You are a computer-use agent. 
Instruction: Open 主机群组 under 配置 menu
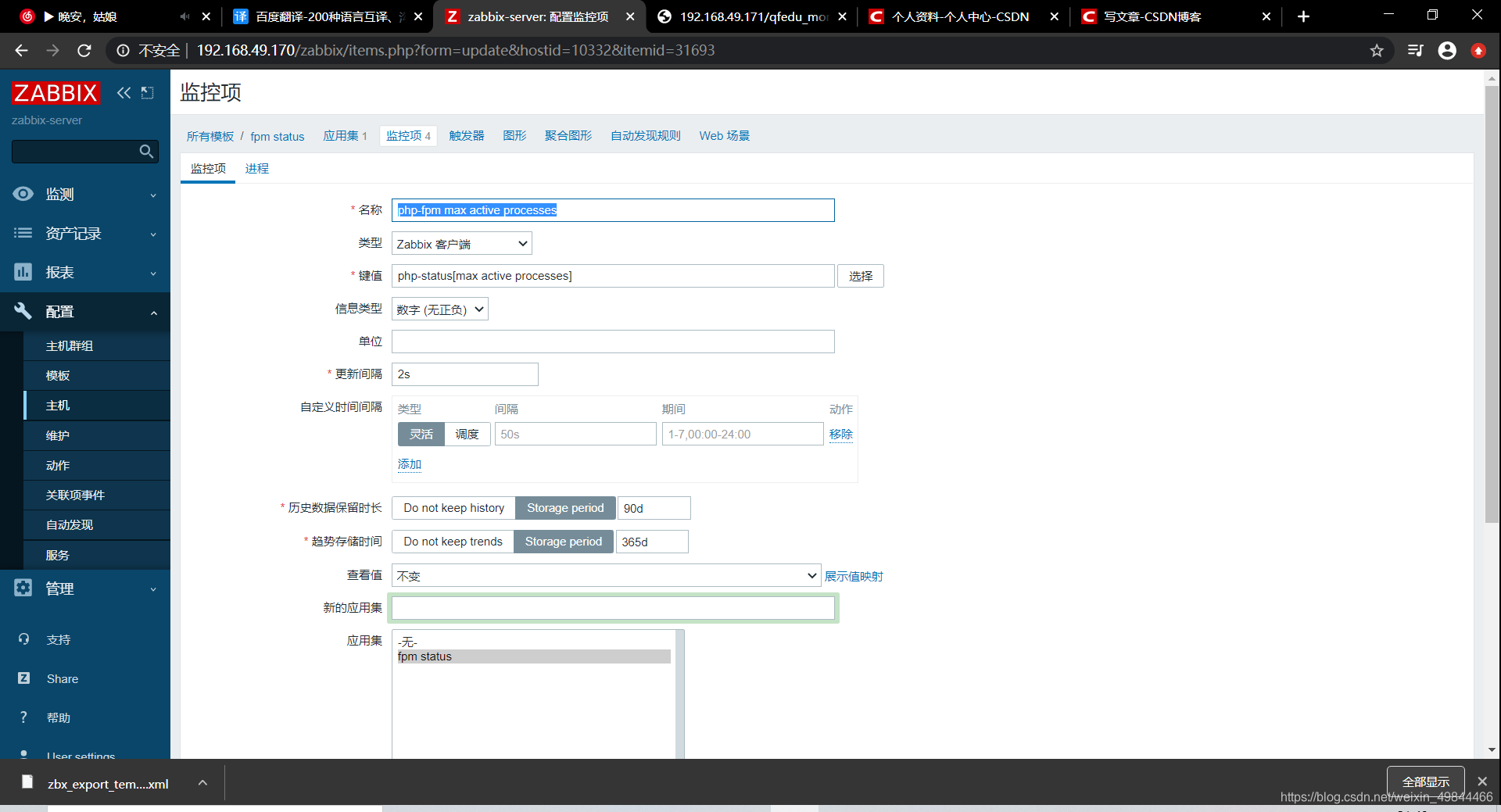pyautogui.click(x=70, y=346)
